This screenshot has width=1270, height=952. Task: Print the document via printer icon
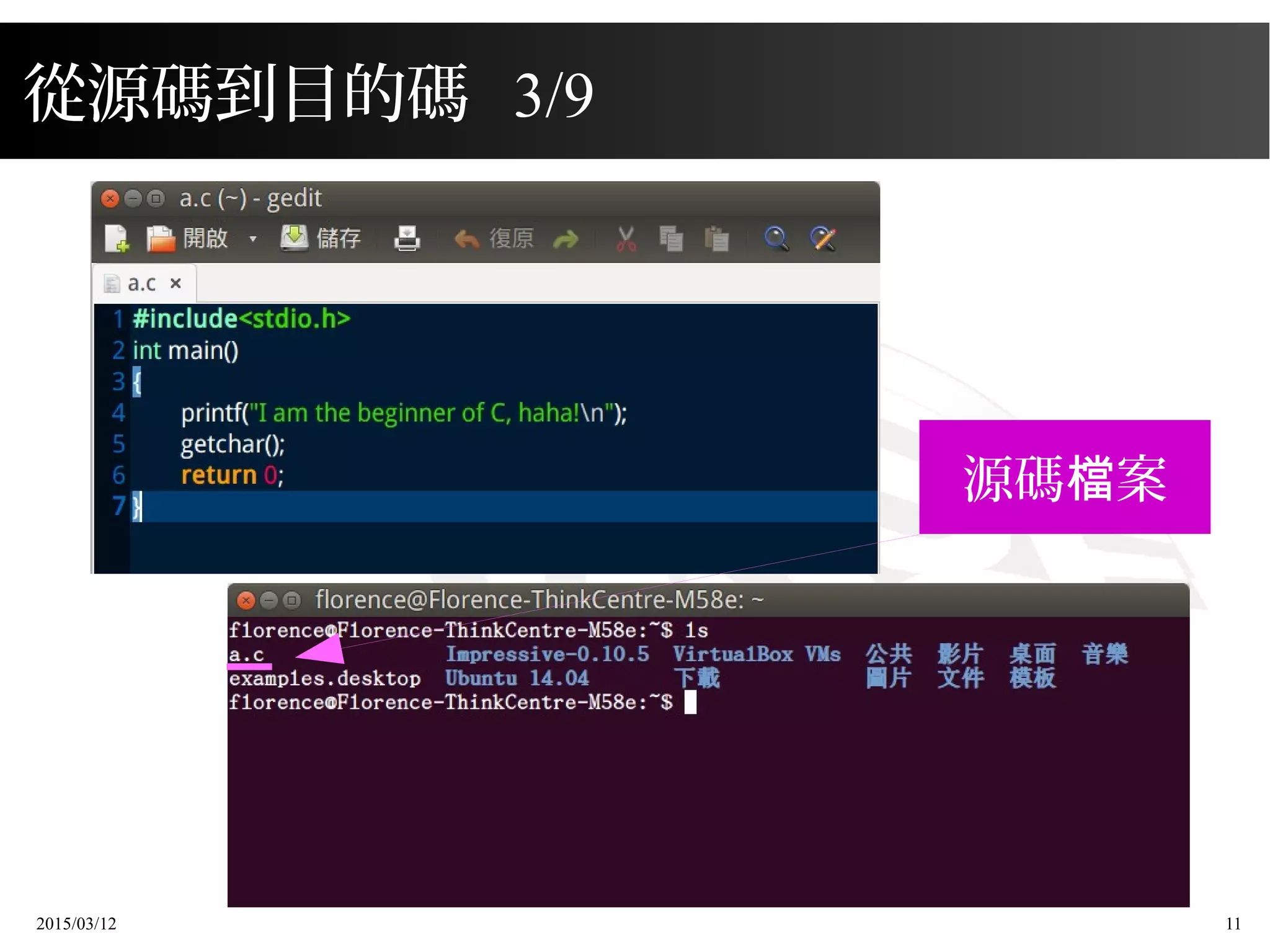click(407, 238)
